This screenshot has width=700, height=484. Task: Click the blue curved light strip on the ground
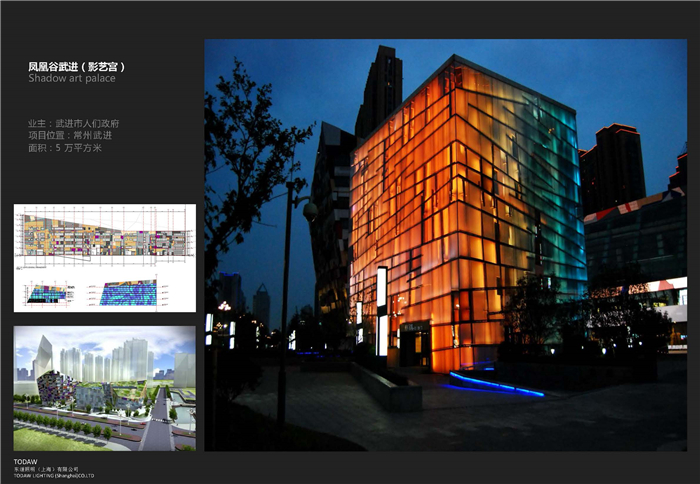point(495,383)
